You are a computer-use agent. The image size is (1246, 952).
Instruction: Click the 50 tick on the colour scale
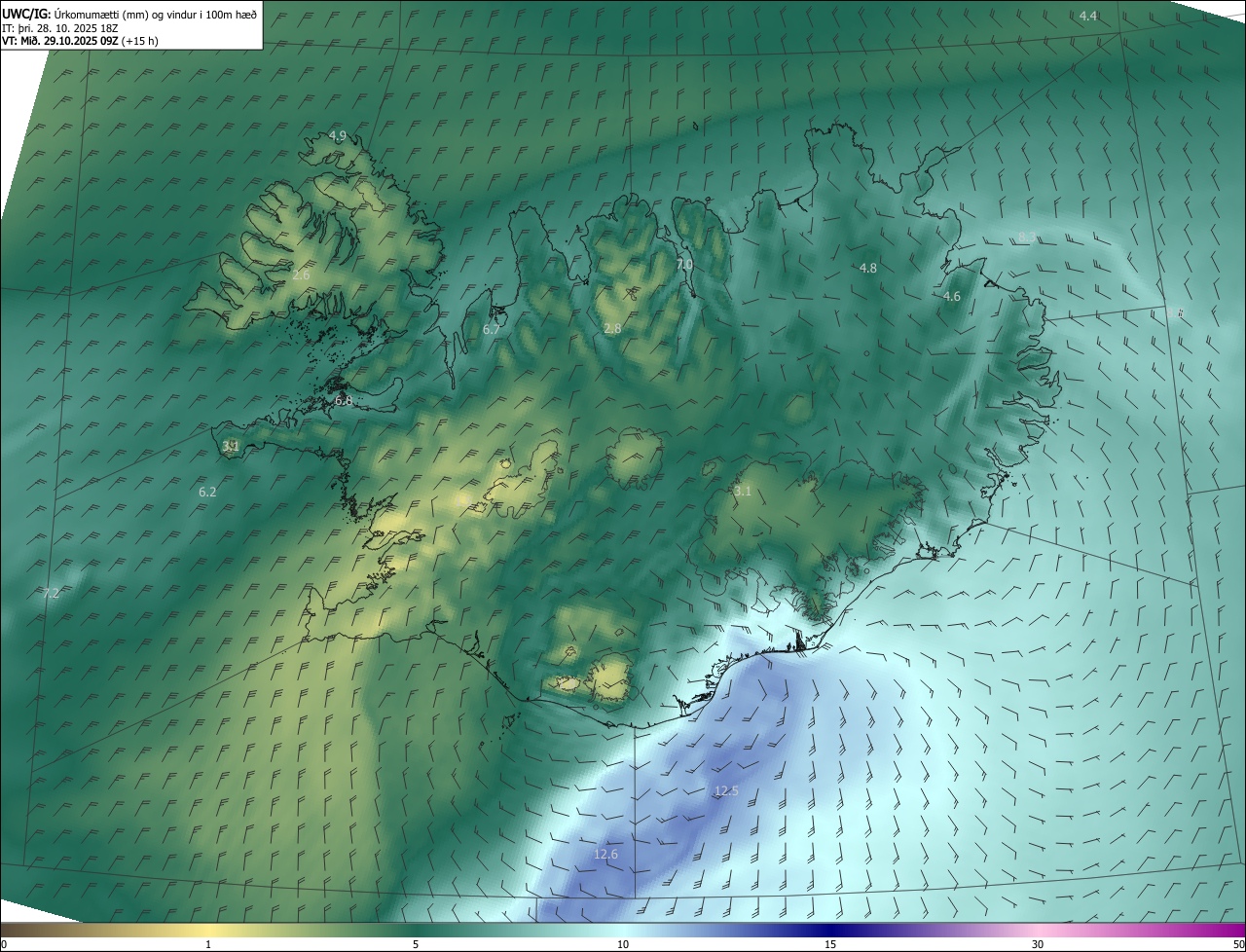(x=1238, y=945)
